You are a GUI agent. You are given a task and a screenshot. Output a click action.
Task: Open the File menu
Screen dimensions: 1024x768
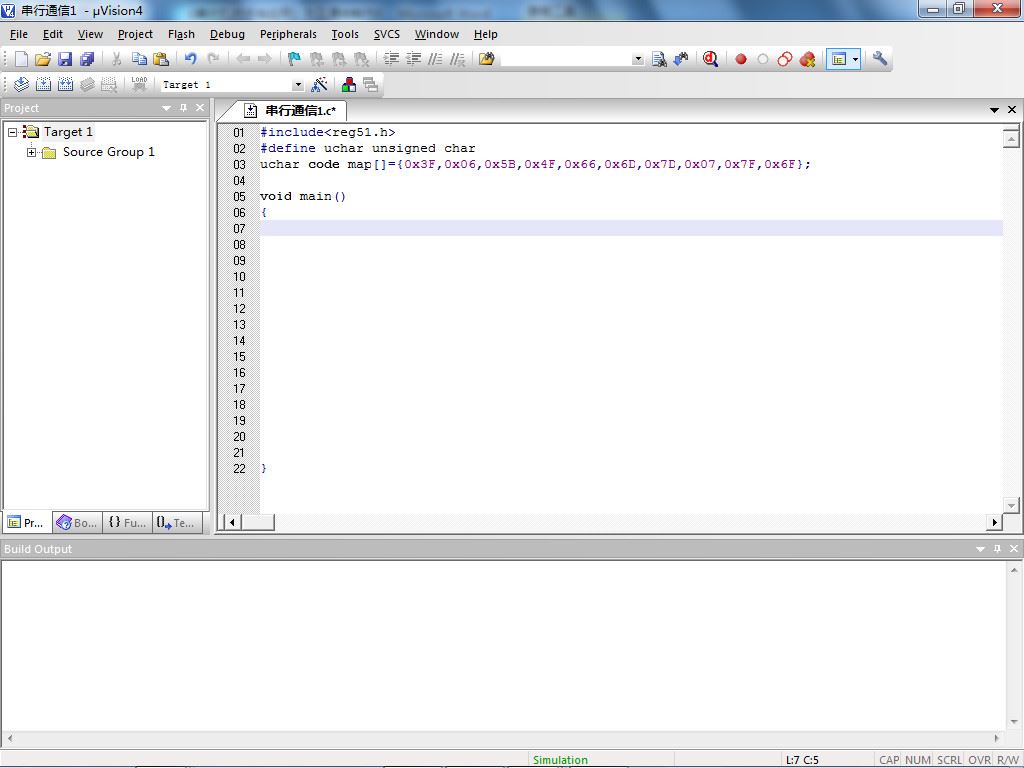coord(19,34)
